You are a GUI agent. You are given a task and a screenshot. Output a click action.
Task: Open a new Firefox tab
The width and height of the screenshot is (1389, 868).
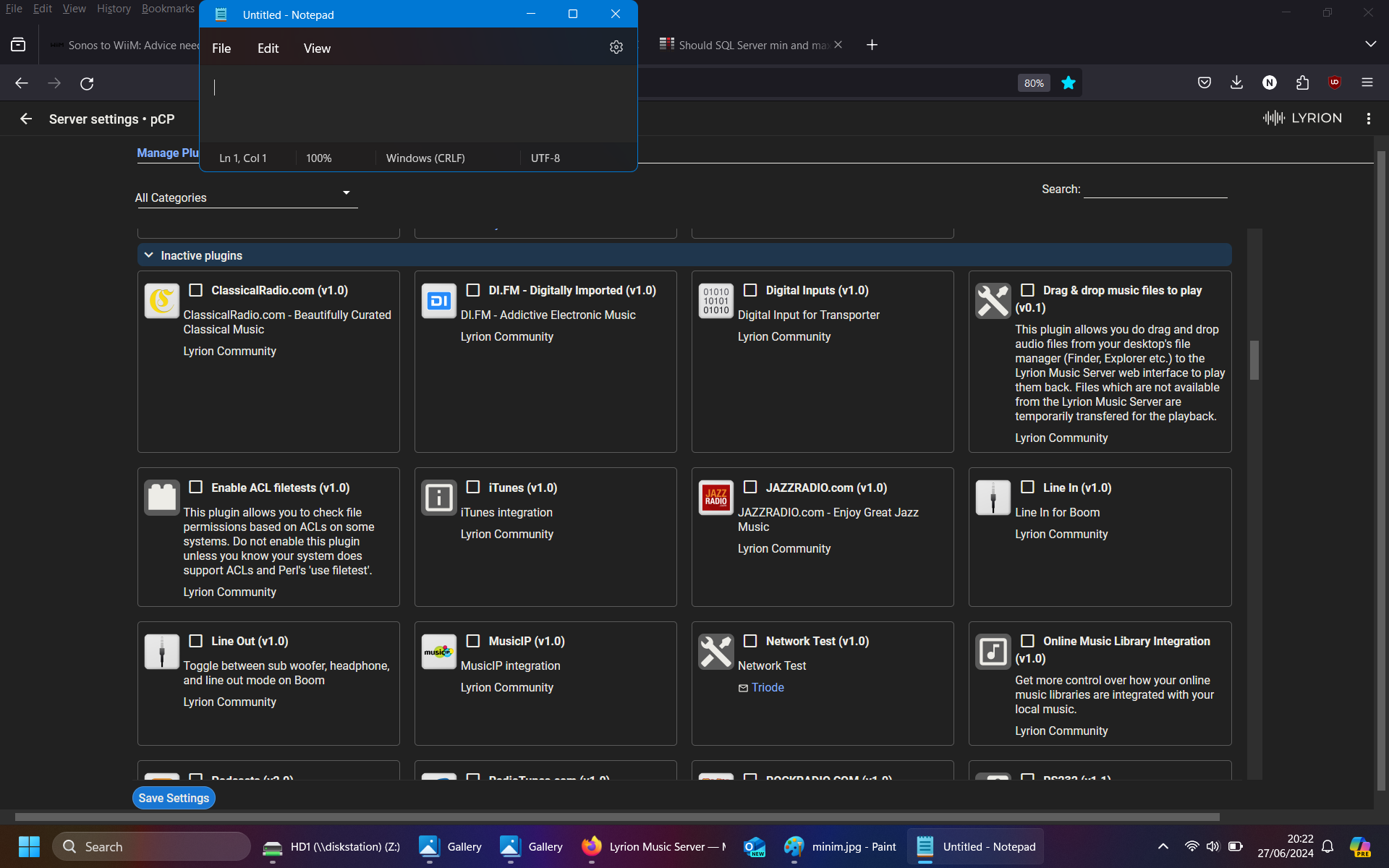coord(872,45)
